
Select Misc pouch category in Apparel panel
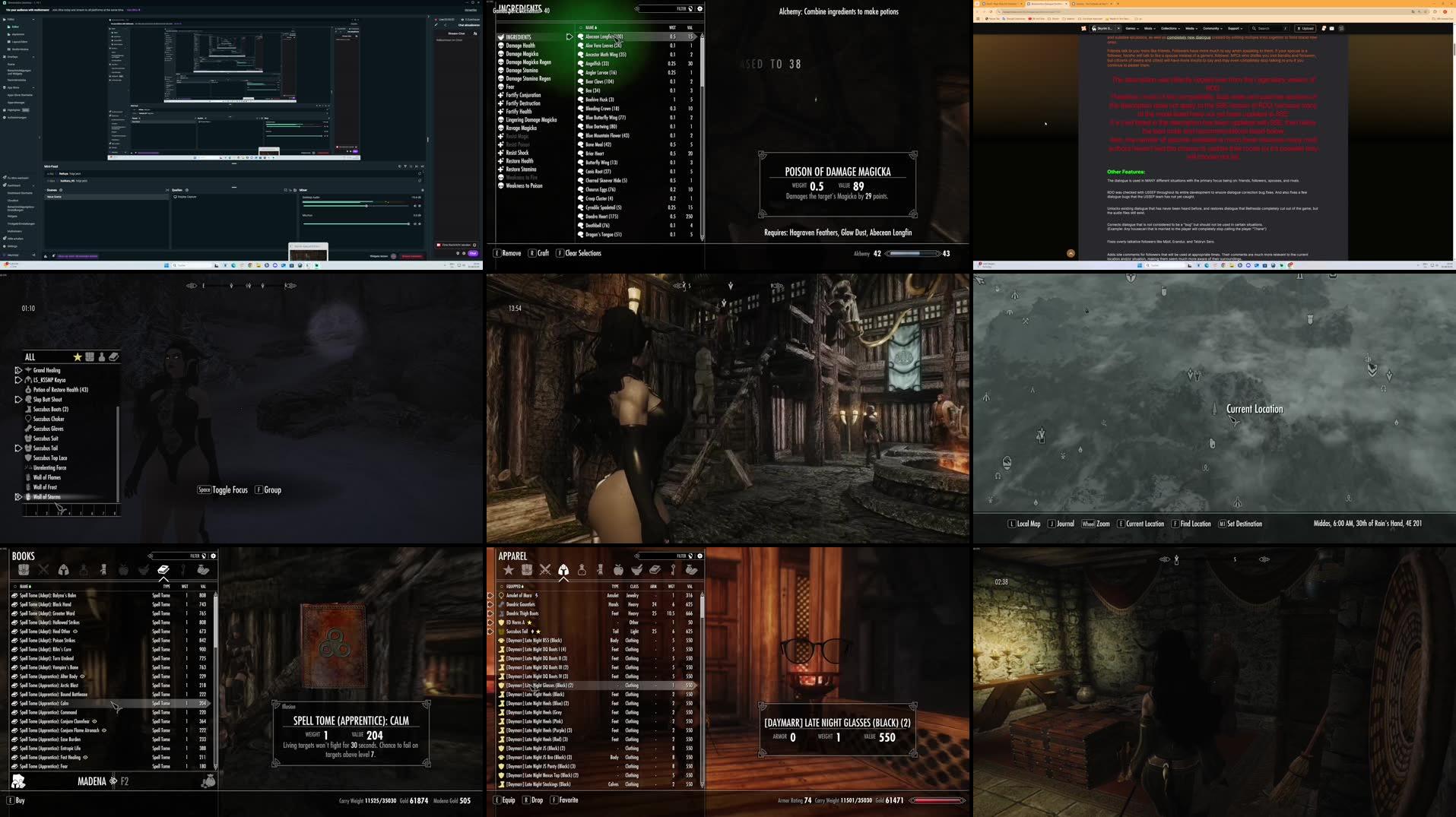(691, 570)
